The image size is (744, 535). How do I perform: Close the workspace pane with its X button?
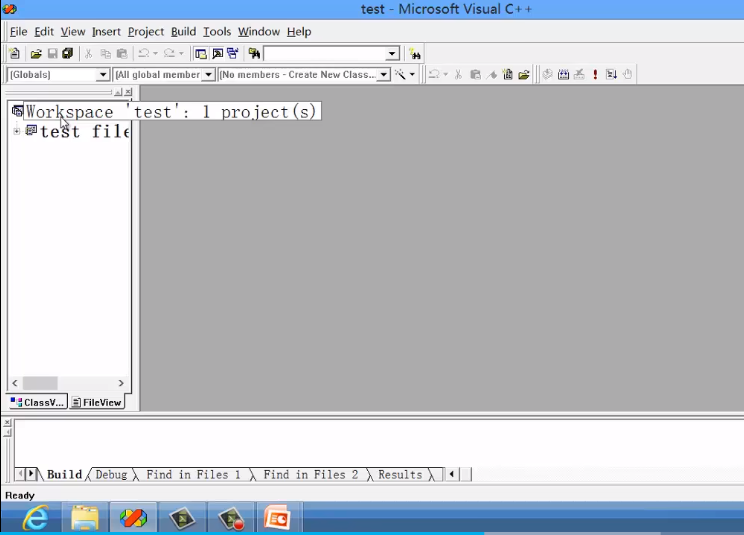pyautogui.click(x=128, y=92)
